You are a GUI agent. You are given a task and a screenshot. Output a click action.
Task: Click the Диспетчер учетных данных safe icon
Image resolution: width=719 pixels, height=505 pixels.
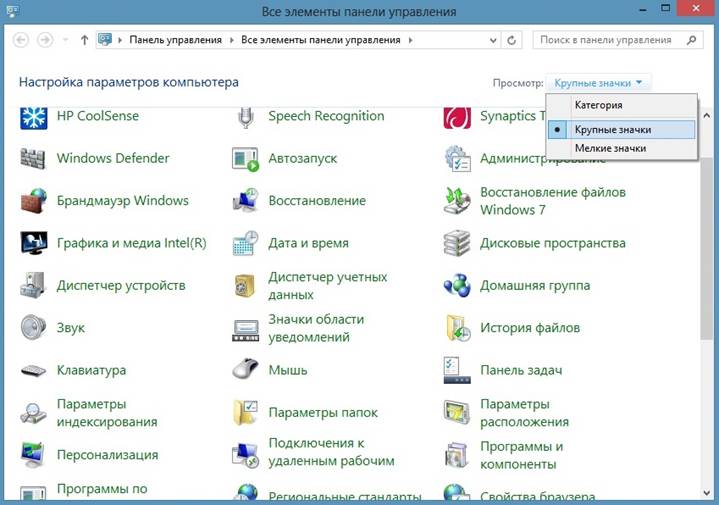244,286
